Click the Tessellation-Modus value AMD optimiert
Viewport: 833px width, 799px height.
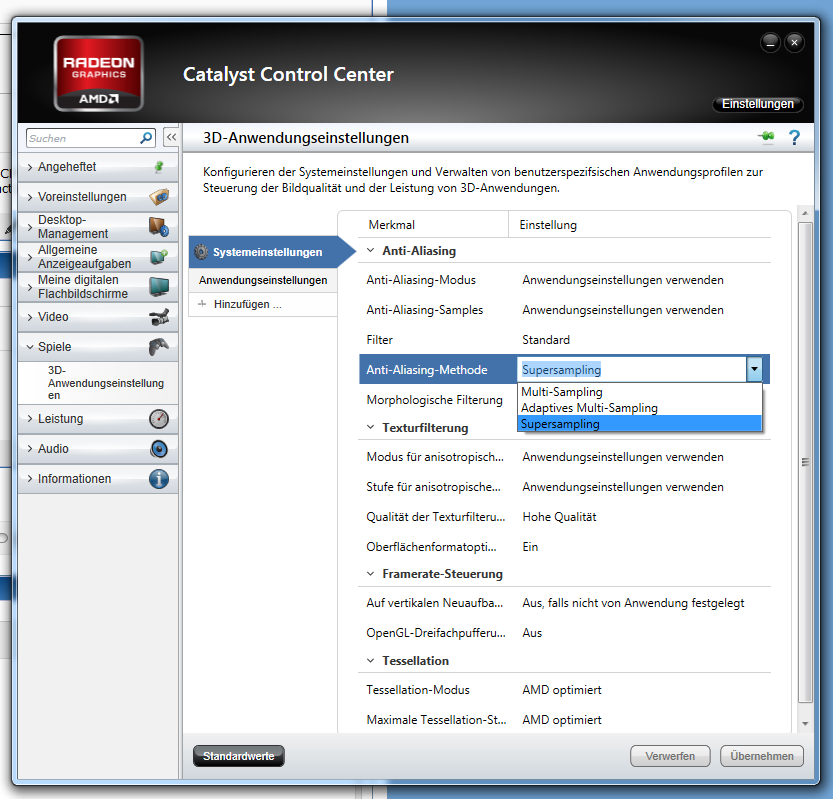pos(562,690)
